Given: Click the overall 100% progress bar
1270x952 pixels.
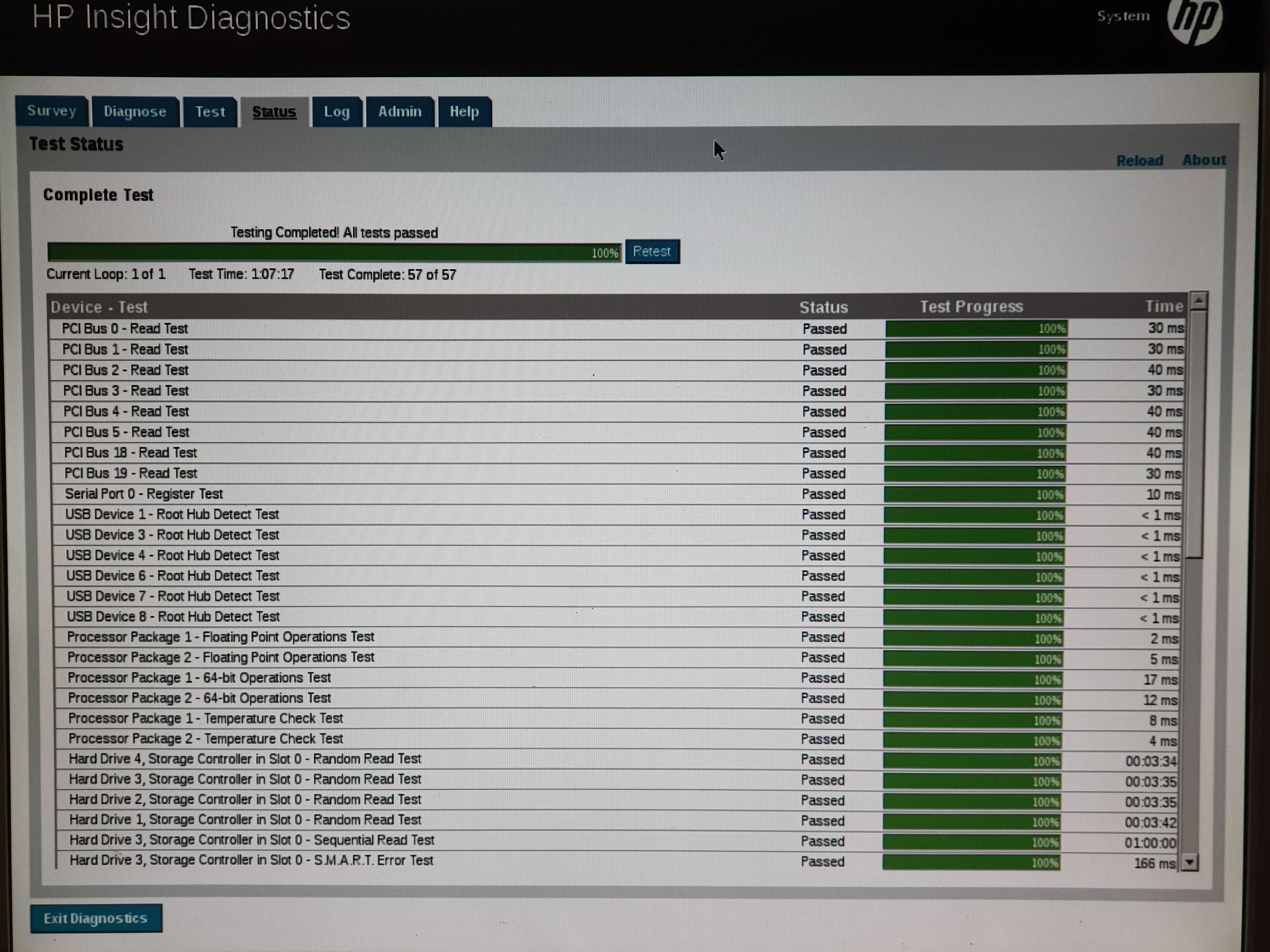Looking at the screenshot, I should click(x=334, y=252).
